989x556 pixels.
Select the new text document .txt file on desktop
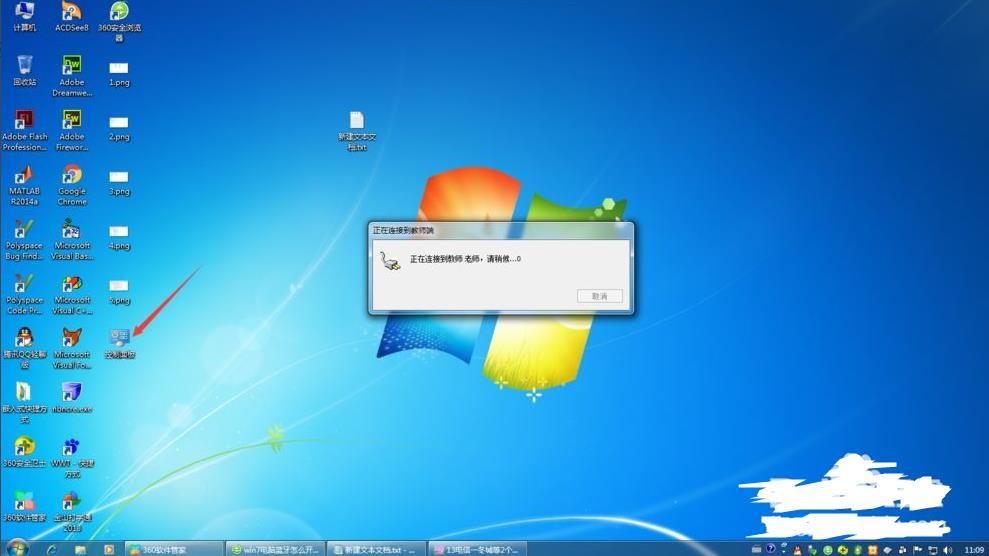click(x=356, y=131)
